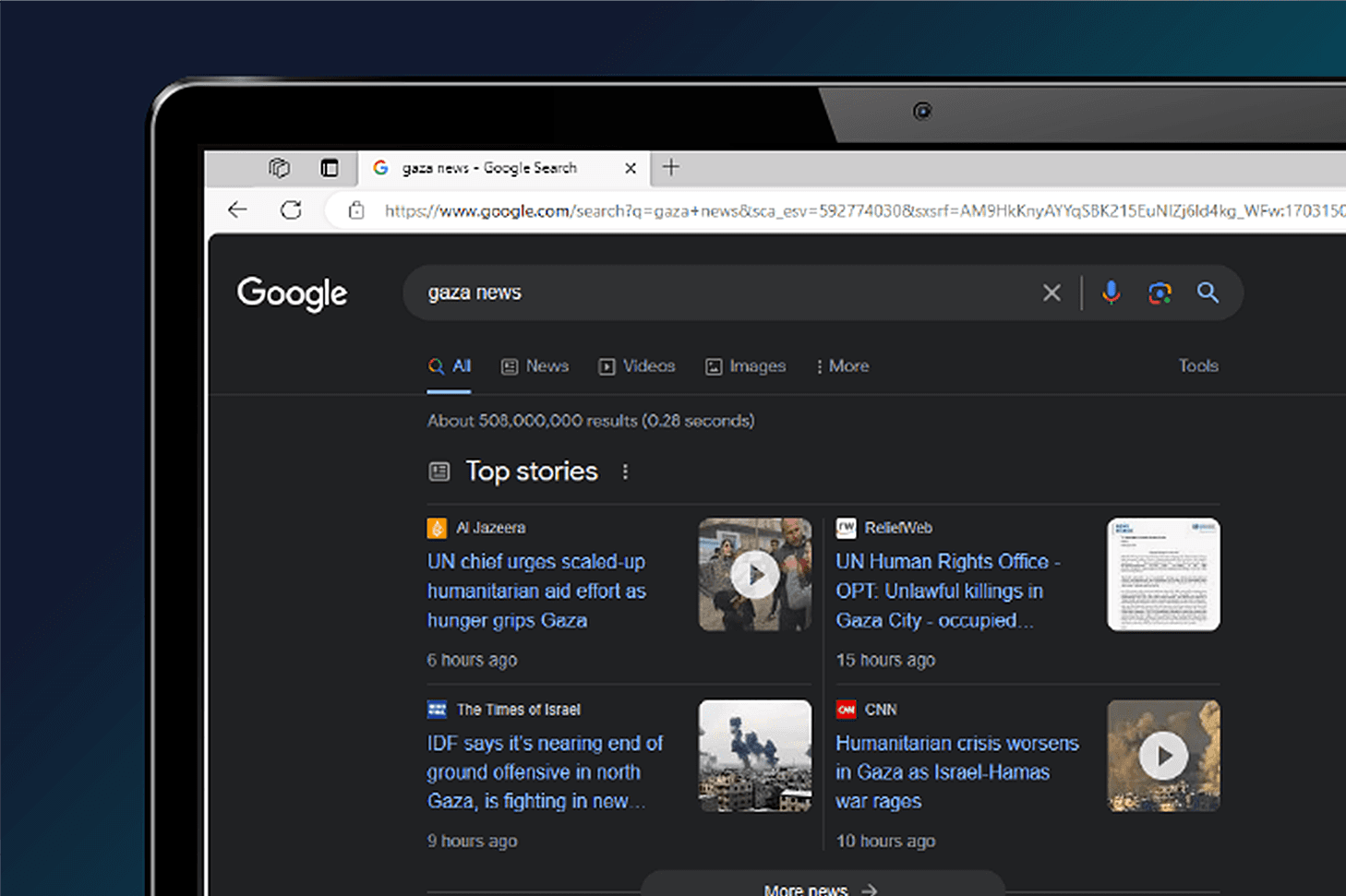Click the About 508,000,000 results text

tap(591, 421)
